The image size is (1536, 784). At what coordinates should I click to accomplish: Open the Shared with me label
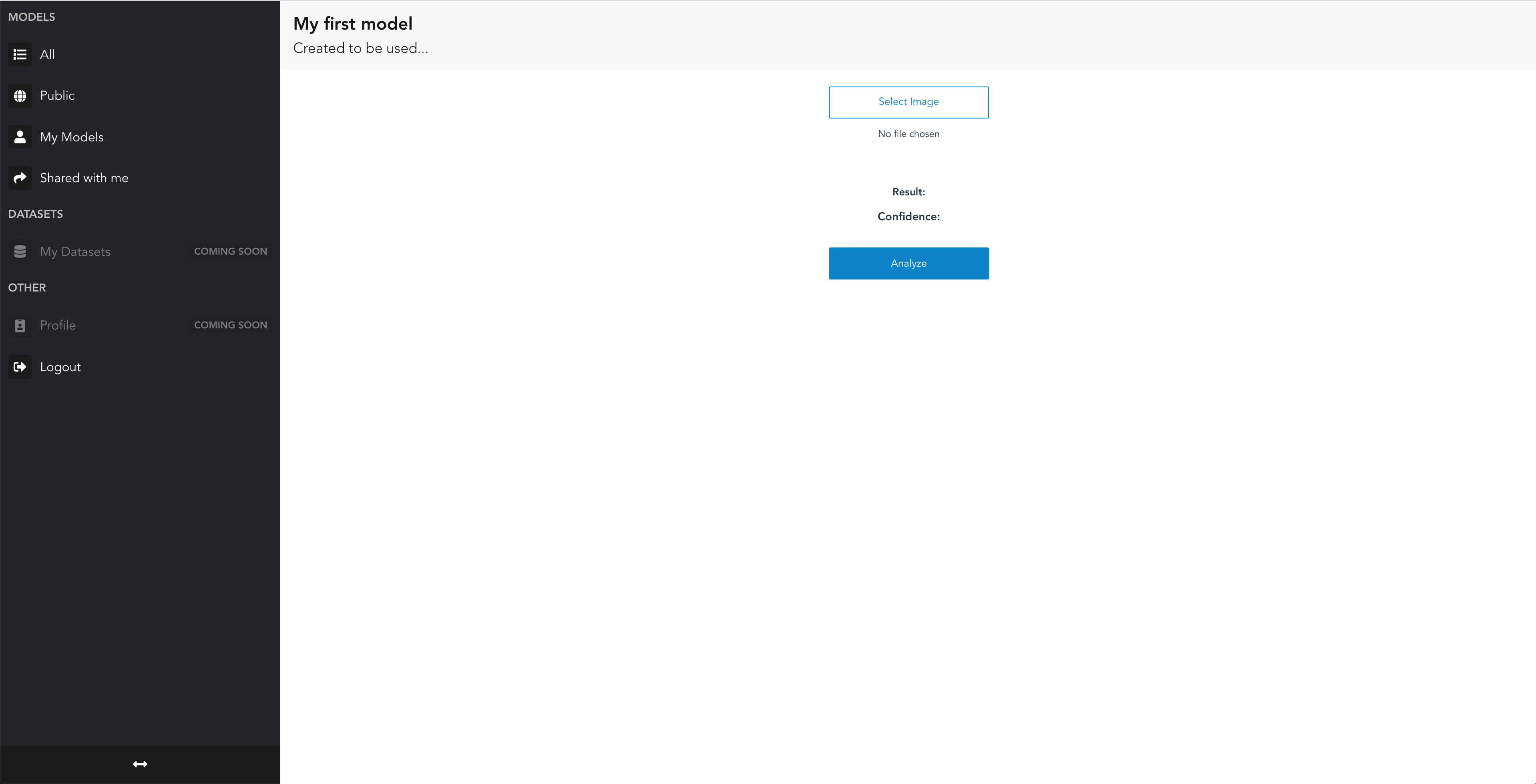(x=84, y=178)
